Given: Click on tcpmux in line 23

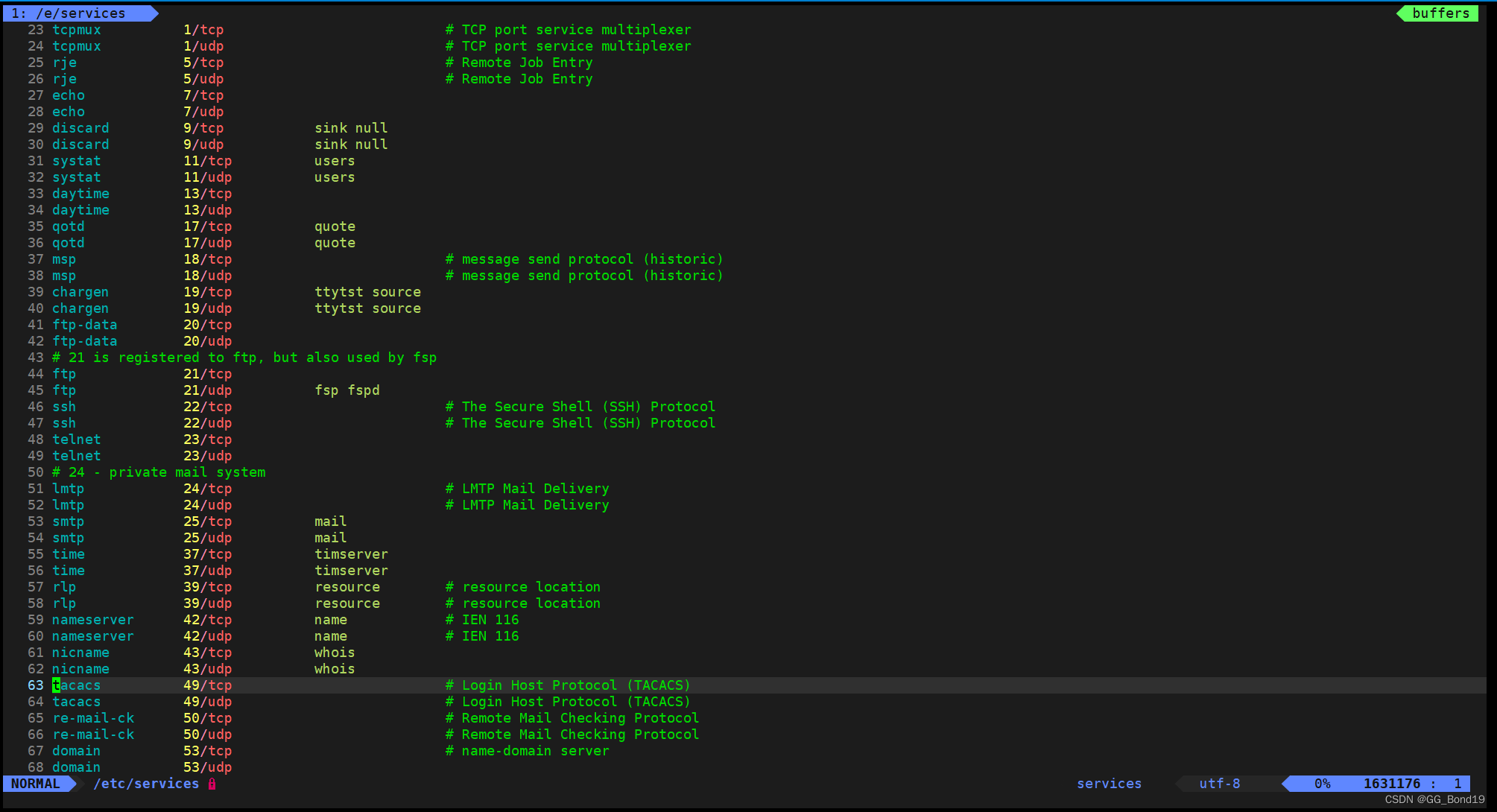Looking at the screenshot, I should [76, 30].
